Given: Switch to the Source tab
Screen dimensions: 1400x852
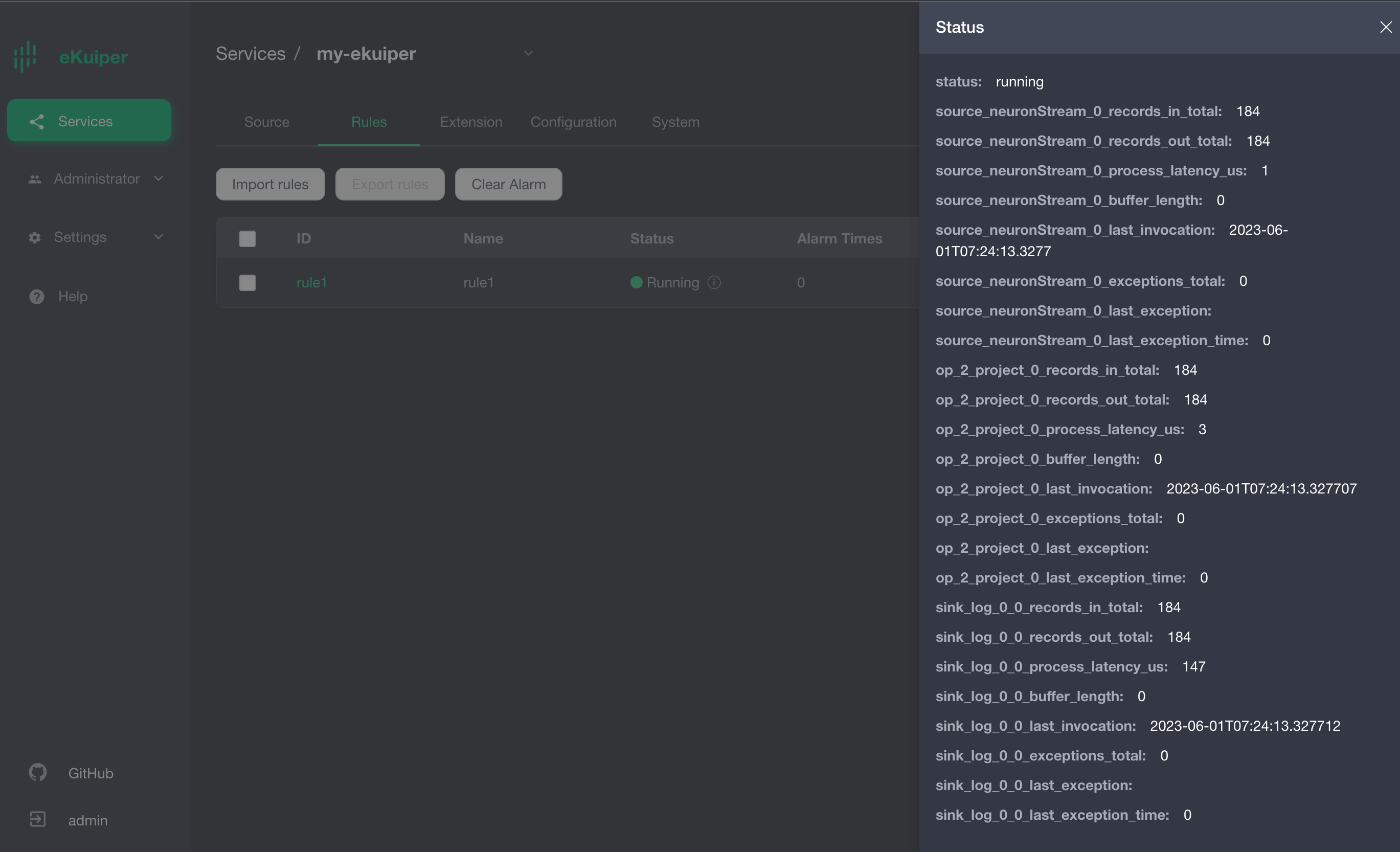Looking at the screenshot, I should (x=266, y=122).
